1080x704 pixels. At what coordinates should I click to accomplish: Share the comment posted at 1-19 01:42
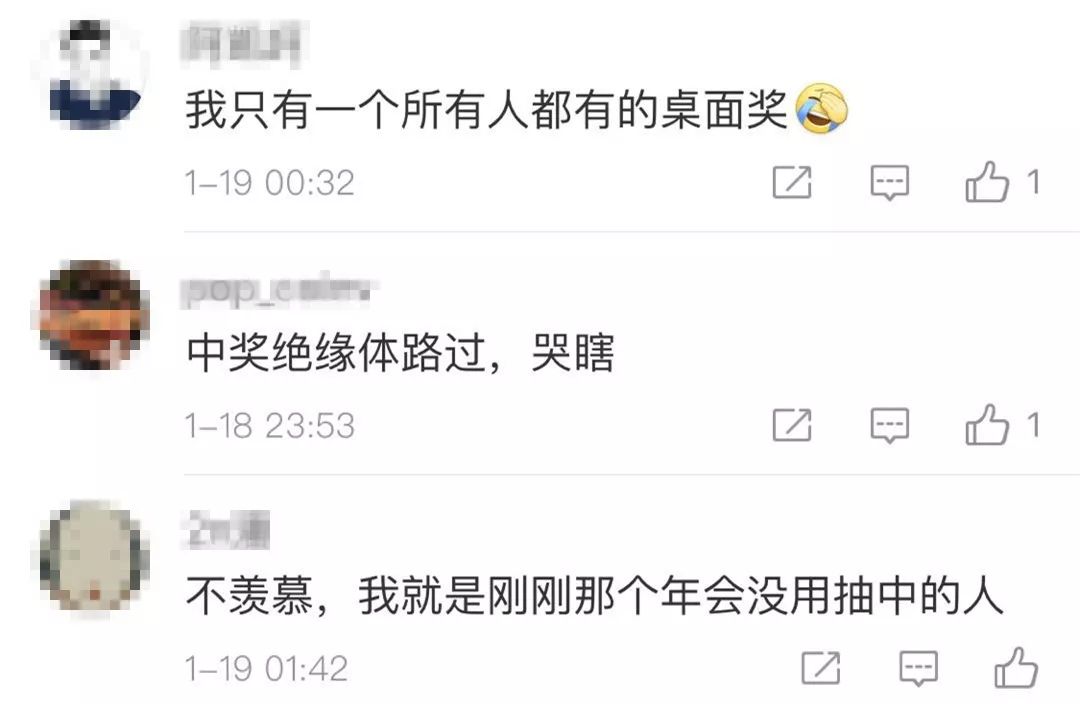click(820, 667)
